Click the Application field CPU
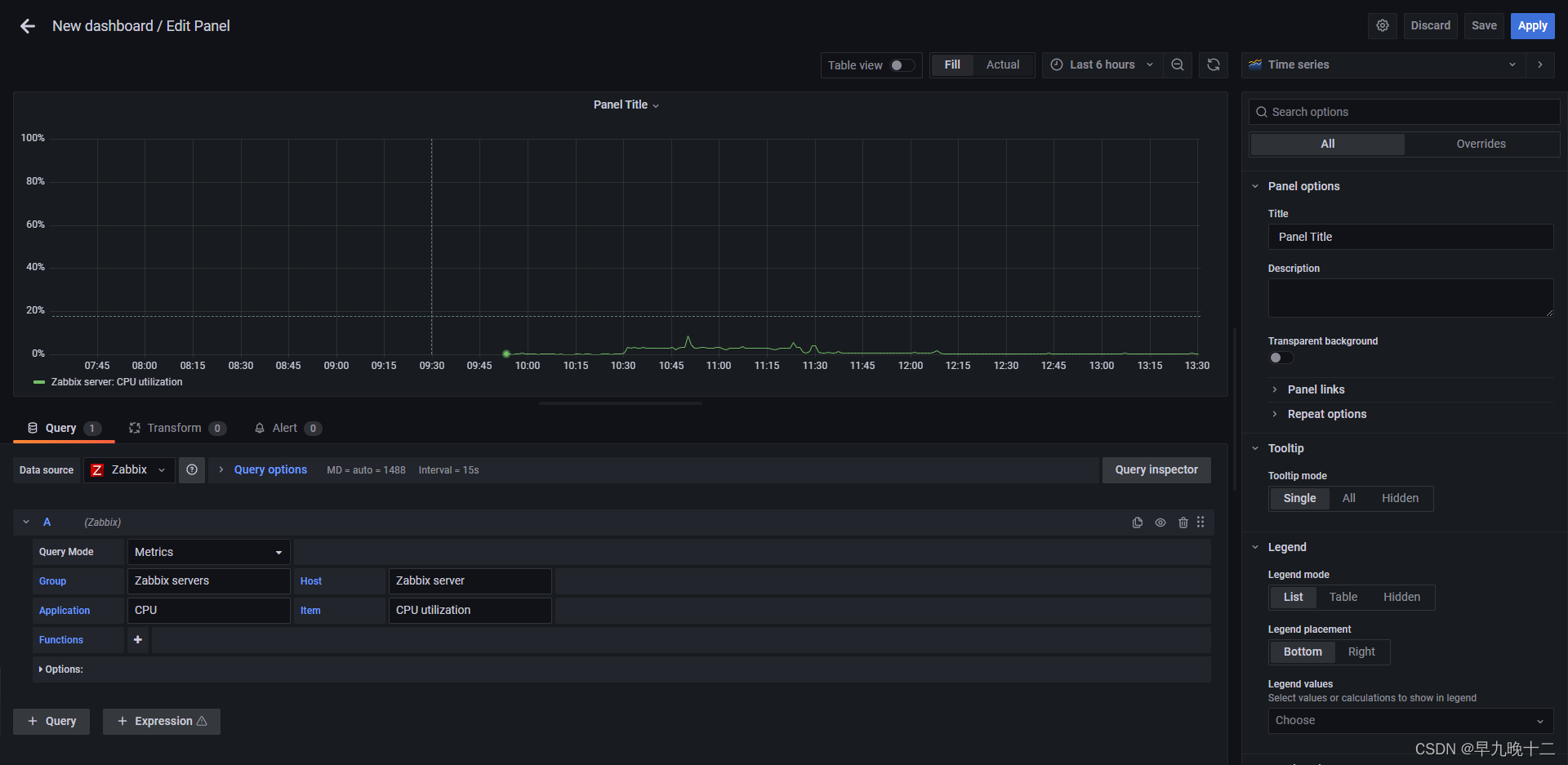Image resolution: width=1568 pixels, height=765 pixels. pos(208,610)
